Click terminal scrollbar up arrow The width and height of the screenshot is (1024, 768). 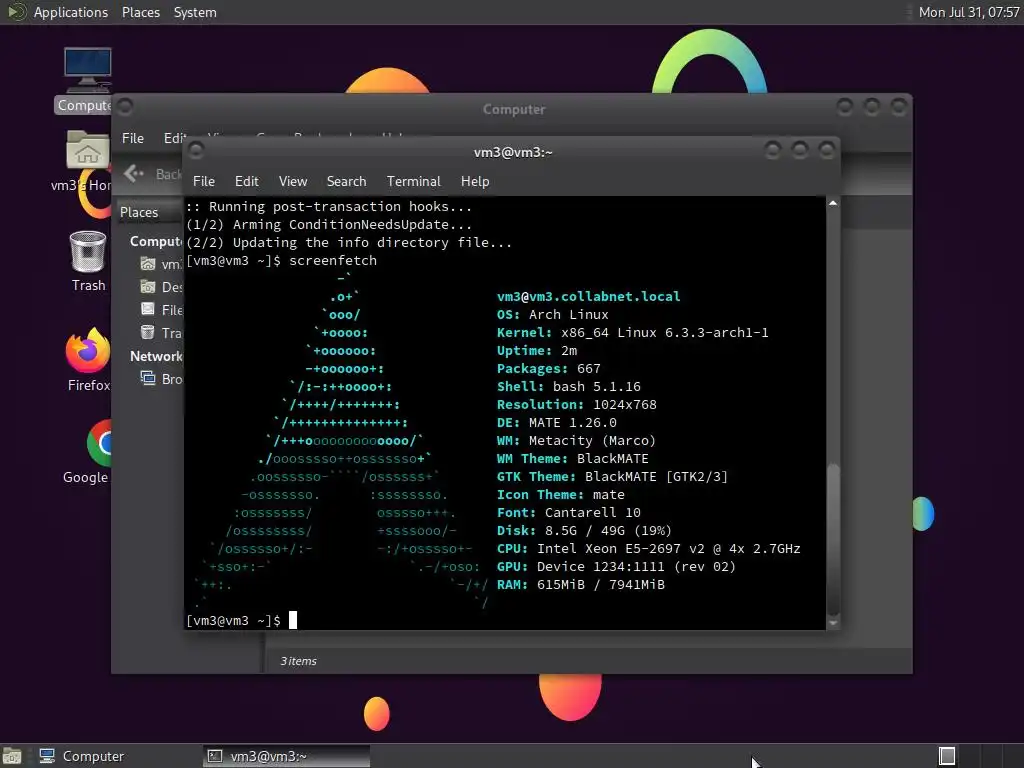833,204
